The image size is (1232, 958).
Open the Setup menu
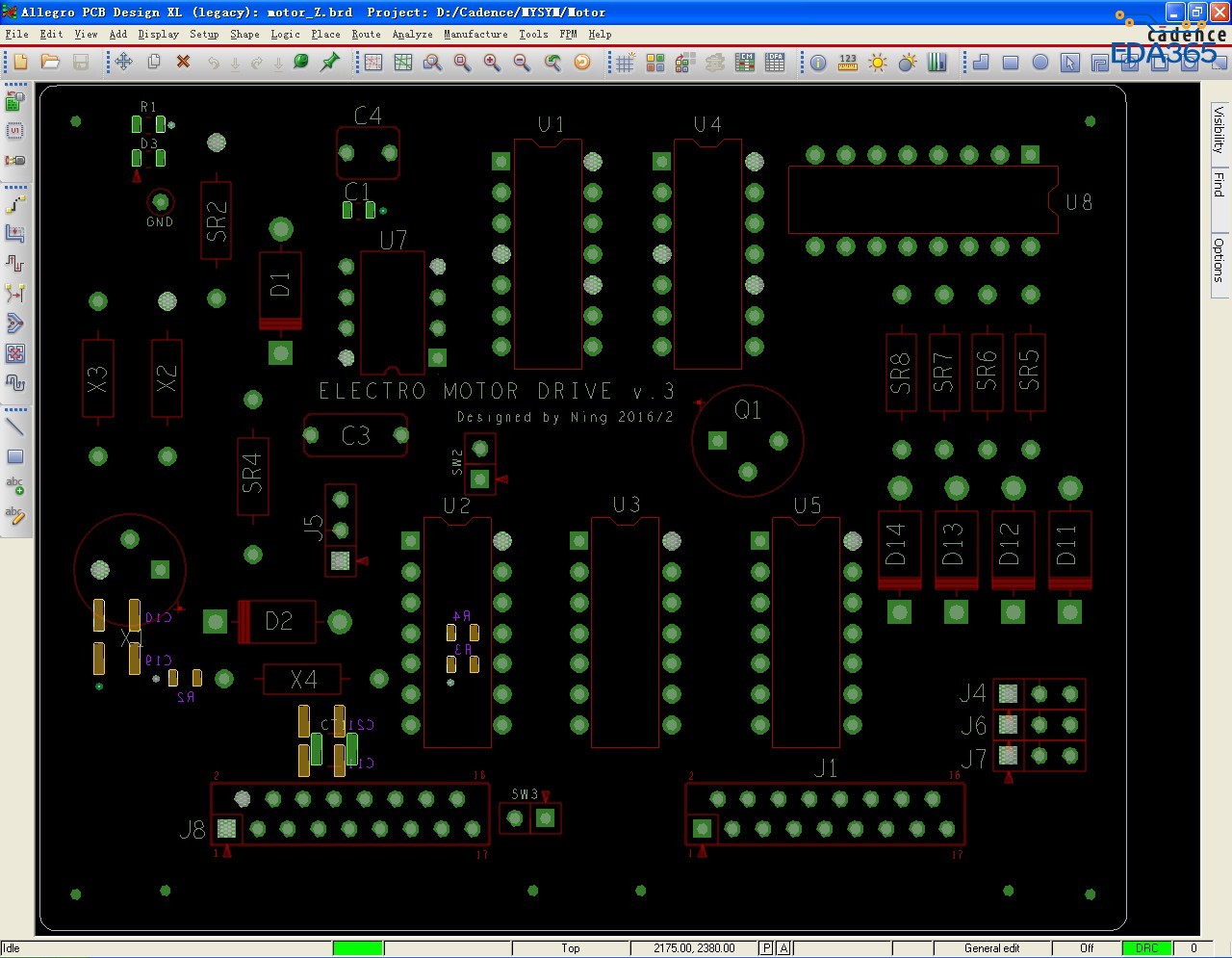pos(204,34)
